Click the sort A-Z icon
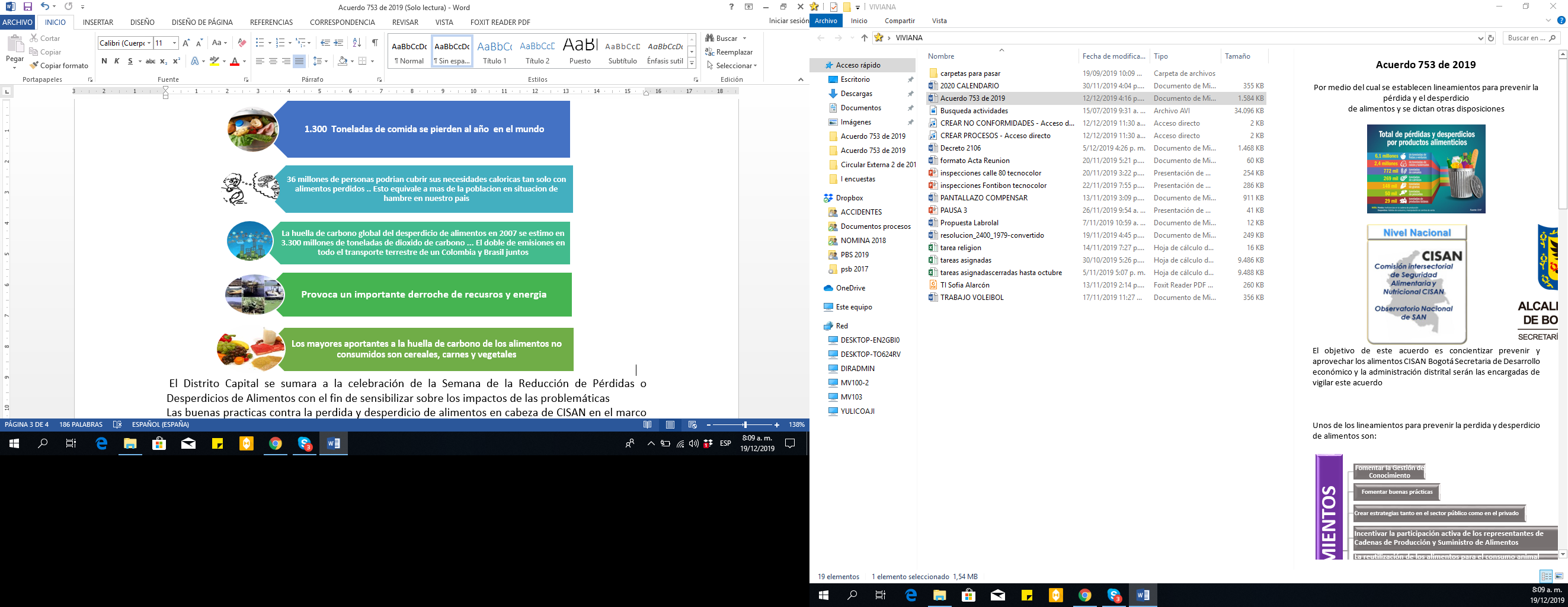Viewport: 1568px width, 607px height. click(x=357, y=43)
